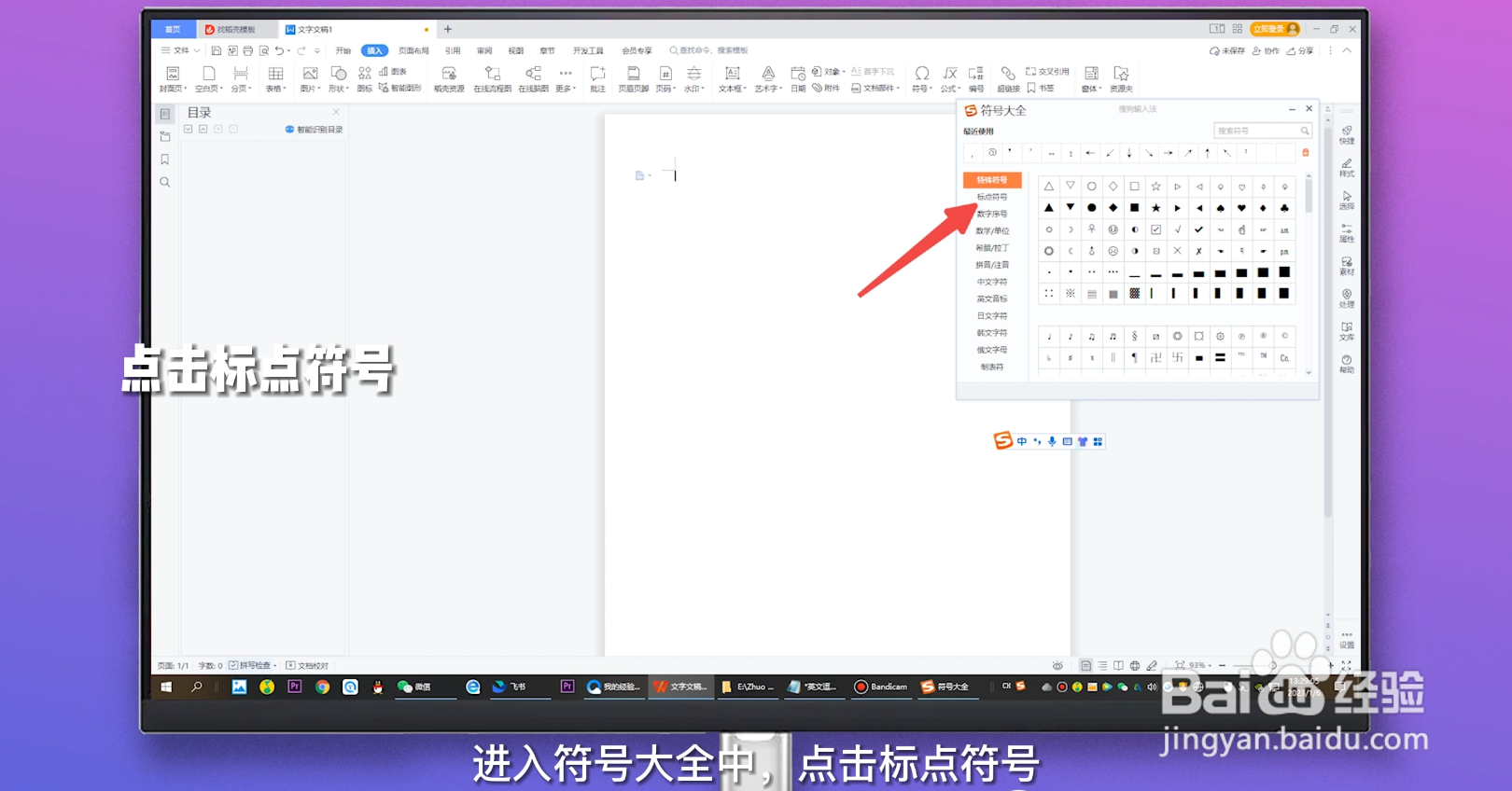Image resolution: width=1512 pixels, height=791 pixels.
Task: Switch to the References (引用) tab
Action: pos(453,50)
